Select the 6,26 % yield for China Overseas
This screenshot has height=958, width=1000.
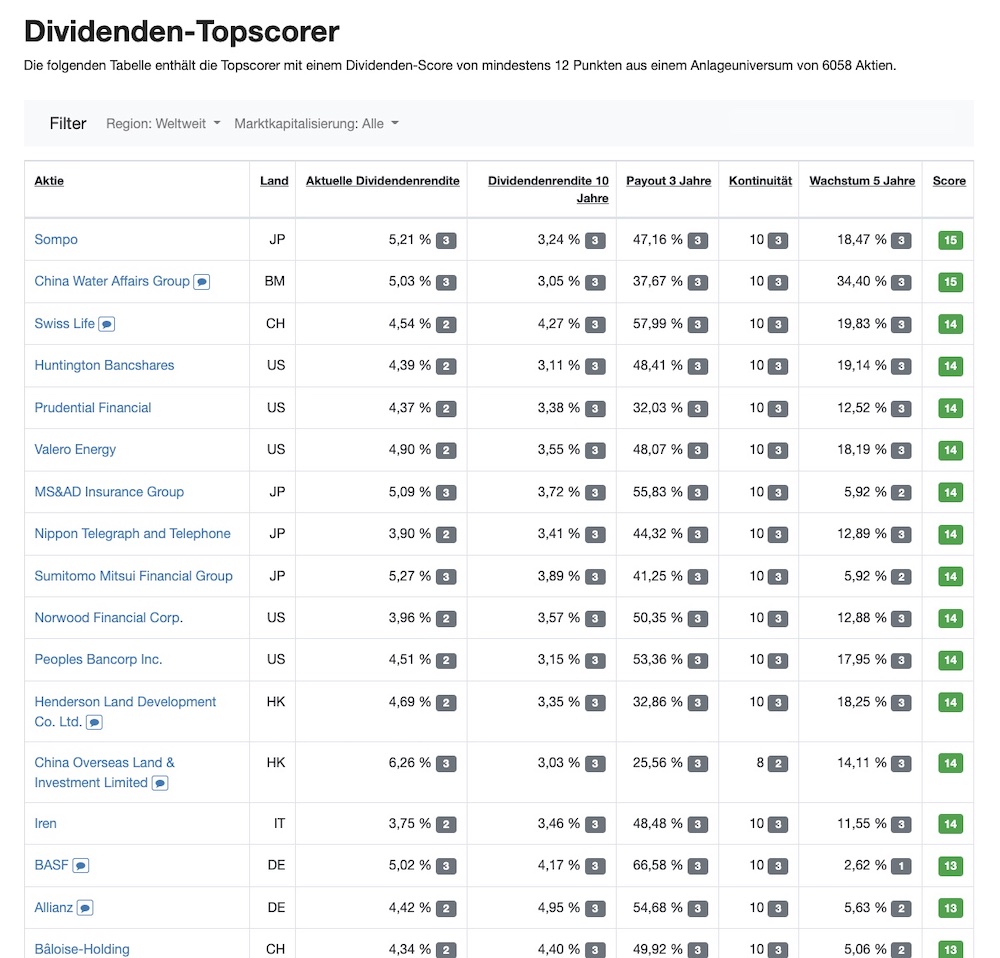tap(409, 763)
